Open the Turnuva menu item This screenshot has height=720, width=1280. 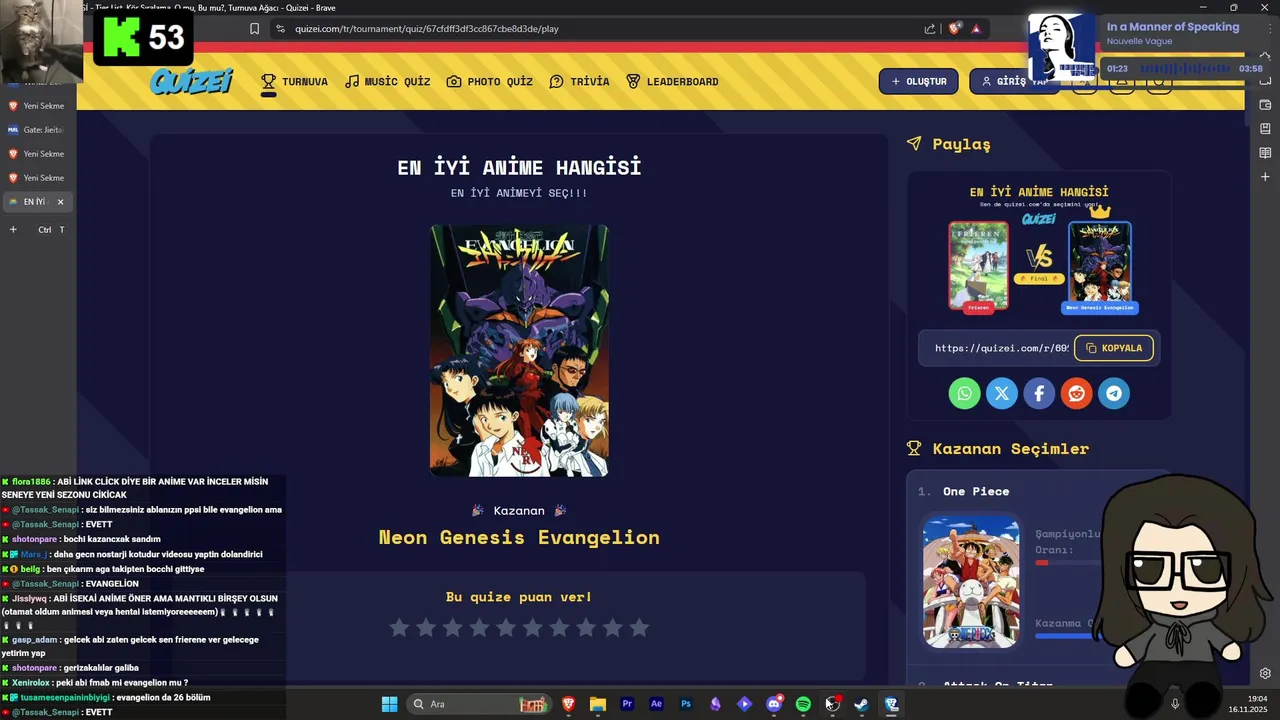(294, 82)
